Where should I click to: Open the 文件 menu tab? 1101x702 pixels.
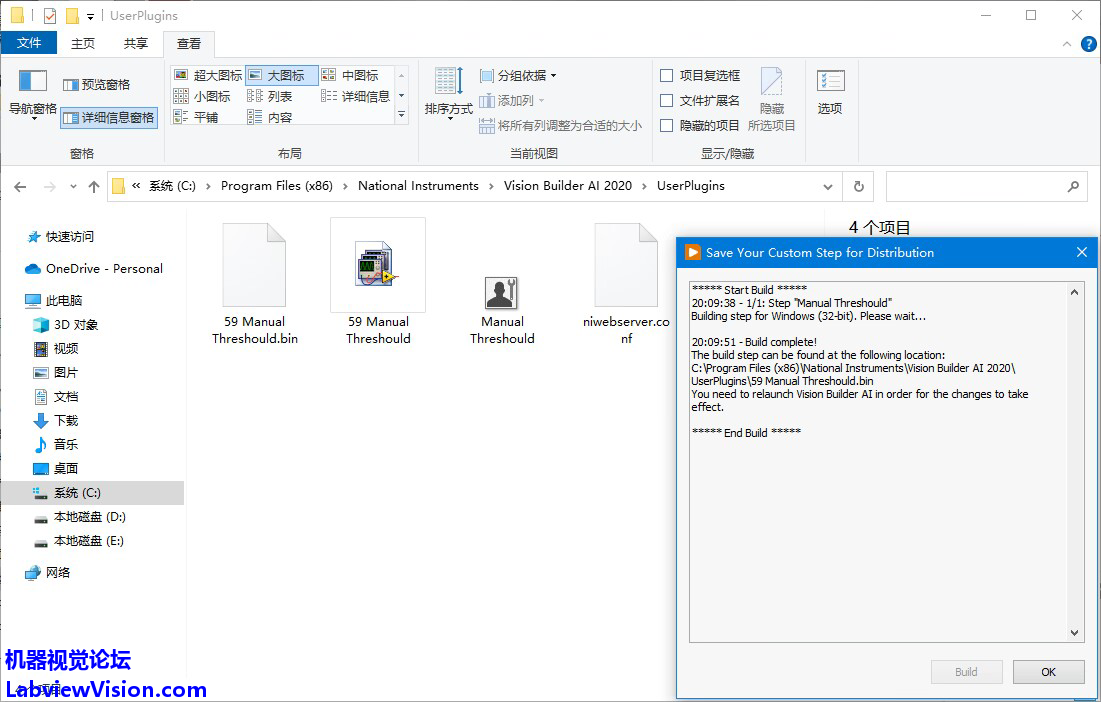tap(29, 43)
